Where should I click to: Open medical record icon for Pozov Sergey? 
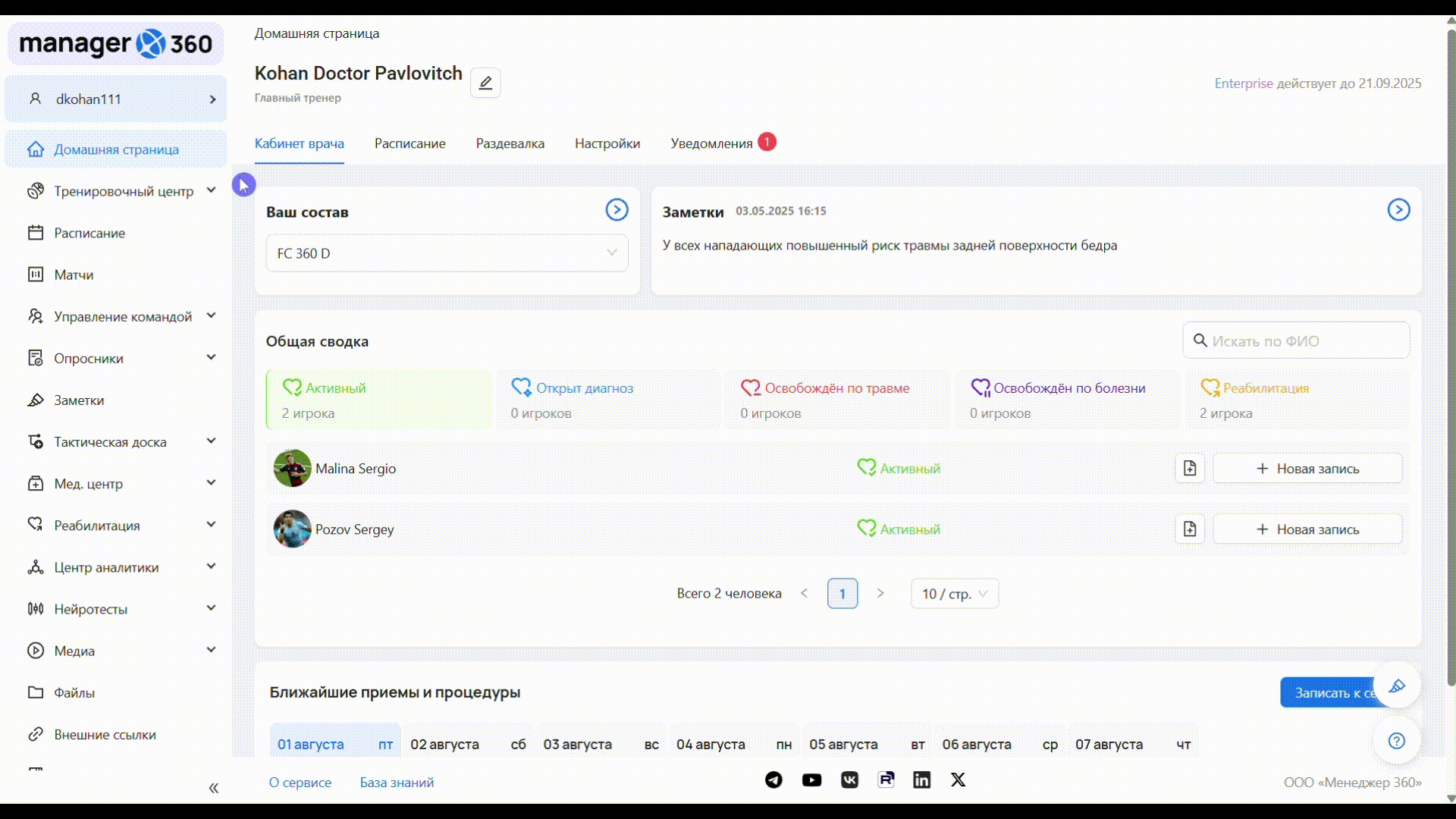pos(1190,529)
